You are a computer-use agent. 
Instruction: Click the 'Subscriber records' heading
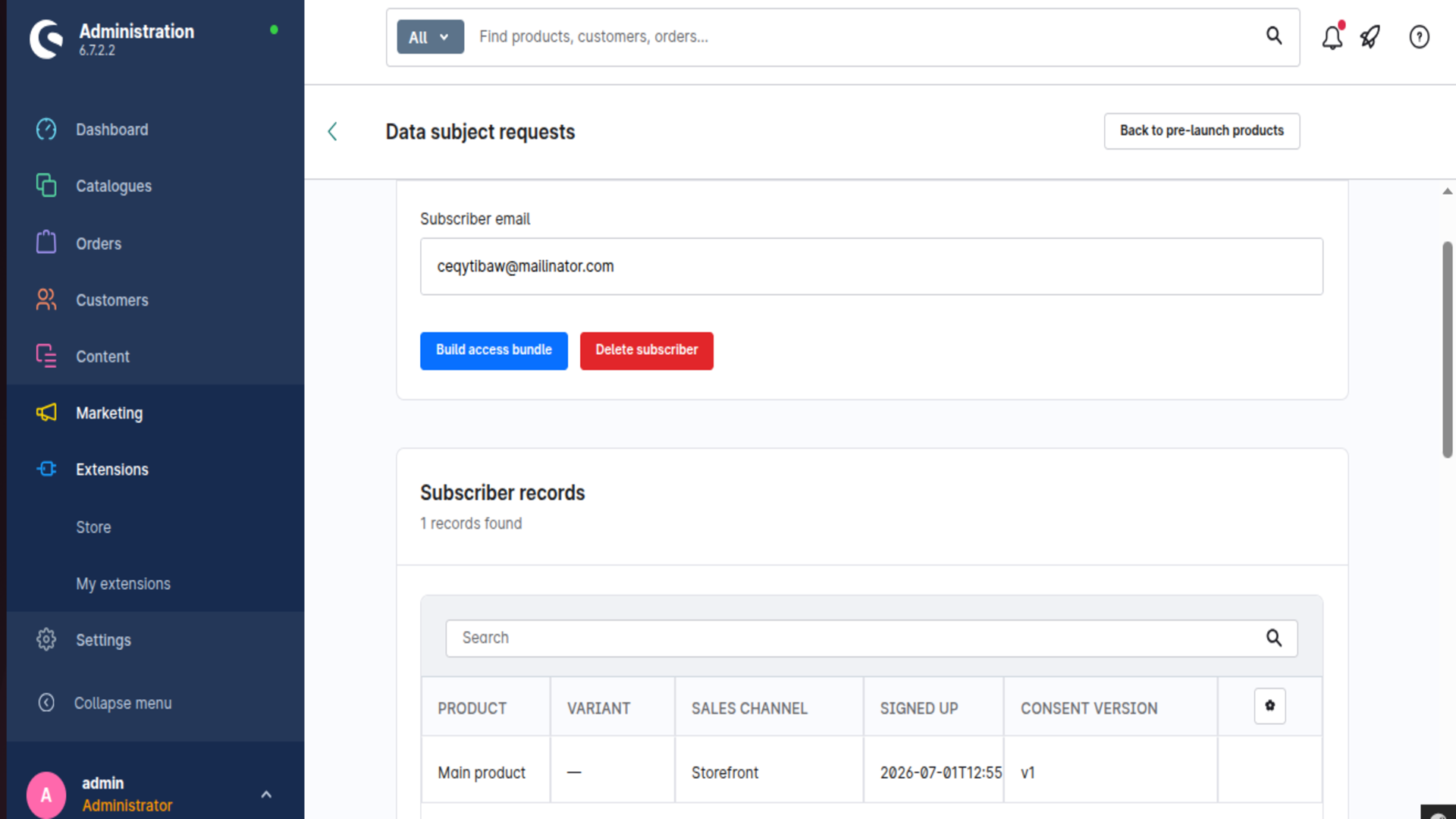503,493
